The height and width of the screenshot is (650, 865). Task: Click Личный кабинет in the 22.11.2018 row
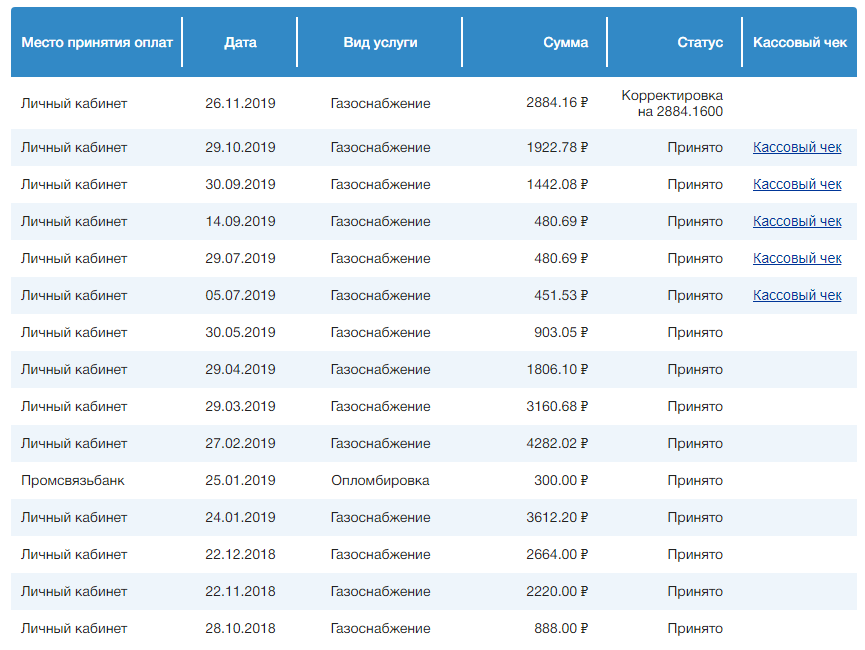74,591
